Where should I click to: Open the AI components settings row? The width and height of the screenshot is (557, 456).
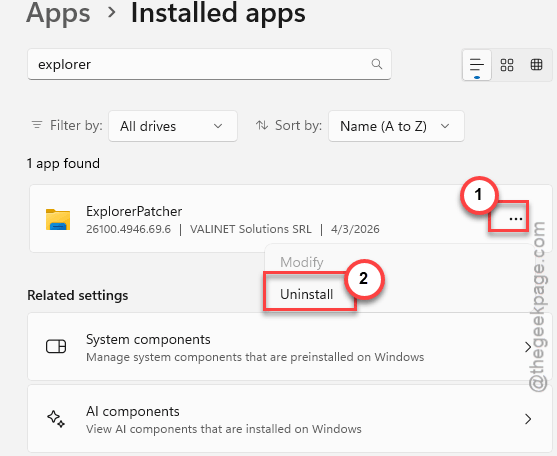click(x=290, y=419)
